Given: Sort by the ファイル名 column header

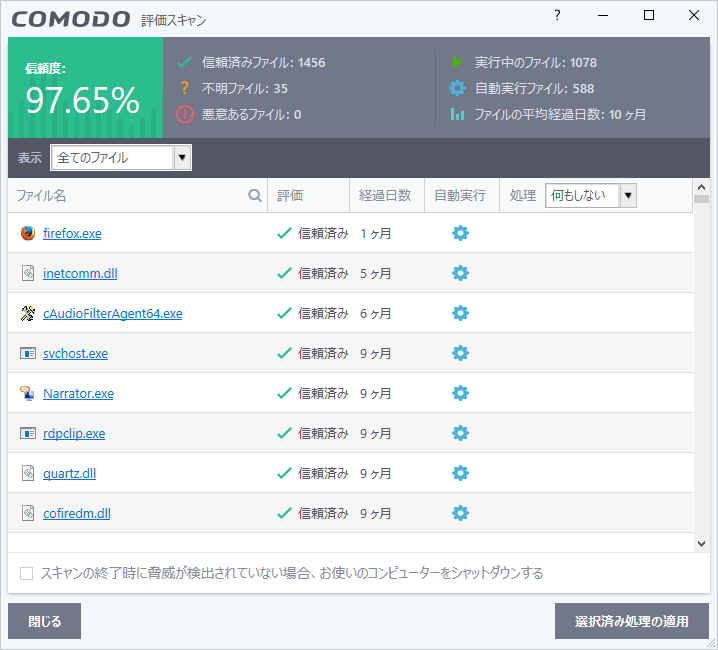Looking at the screenshot, I should (41, 196).
